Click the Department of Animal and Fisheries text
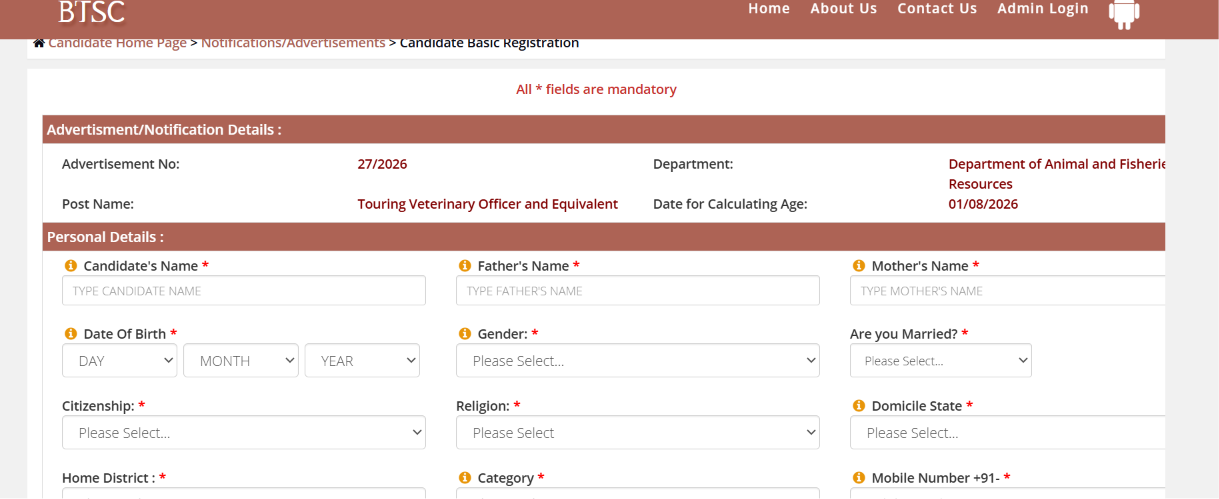 [1057, 174]
